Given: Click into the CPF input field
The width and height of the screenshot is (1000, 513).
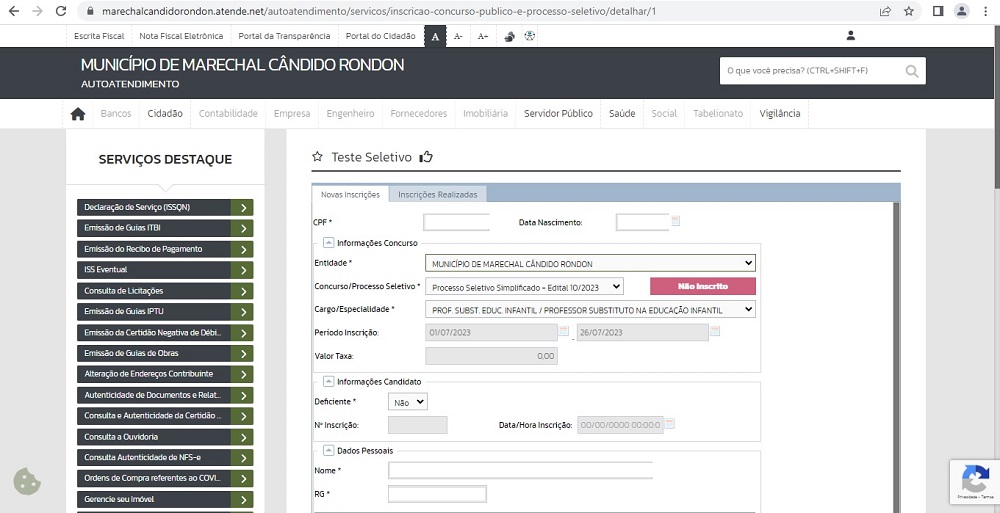Looking at the screenshot, I should click(x=456, y=222).
